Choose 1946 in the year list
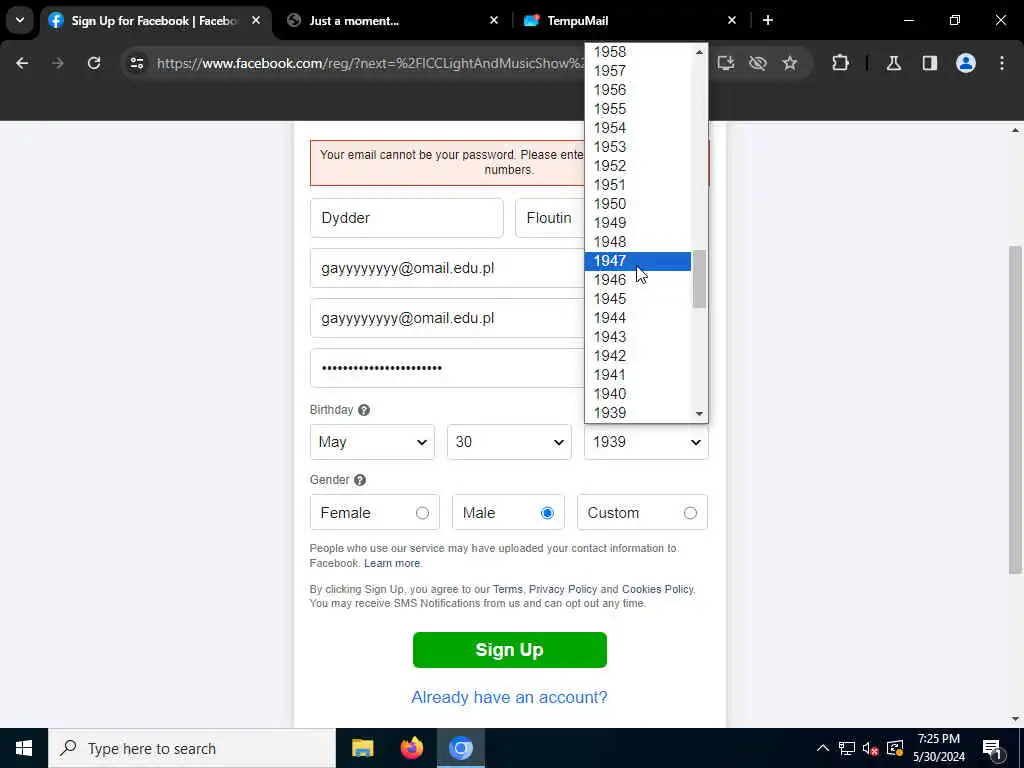The image size is (1024, 768). (x=638, y=280)
